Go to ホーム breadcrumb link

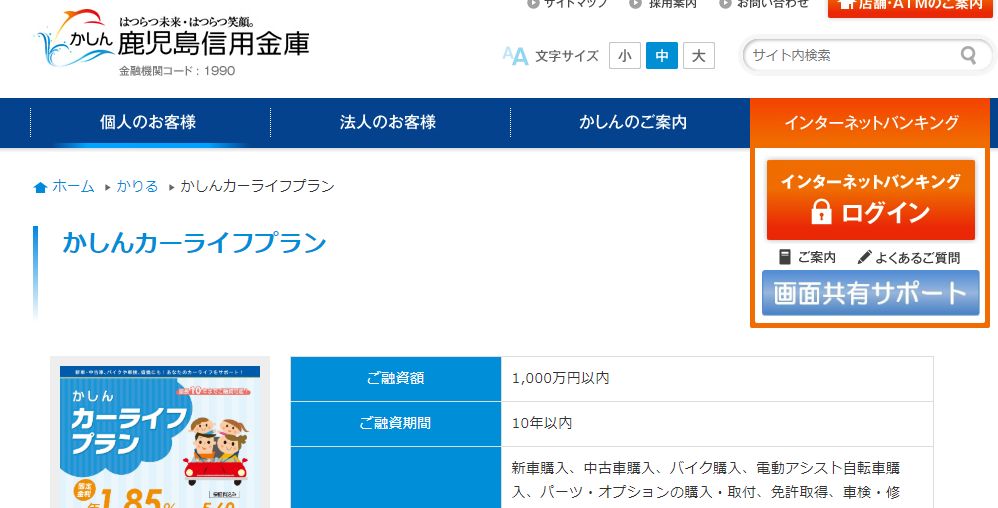[73, 187]
